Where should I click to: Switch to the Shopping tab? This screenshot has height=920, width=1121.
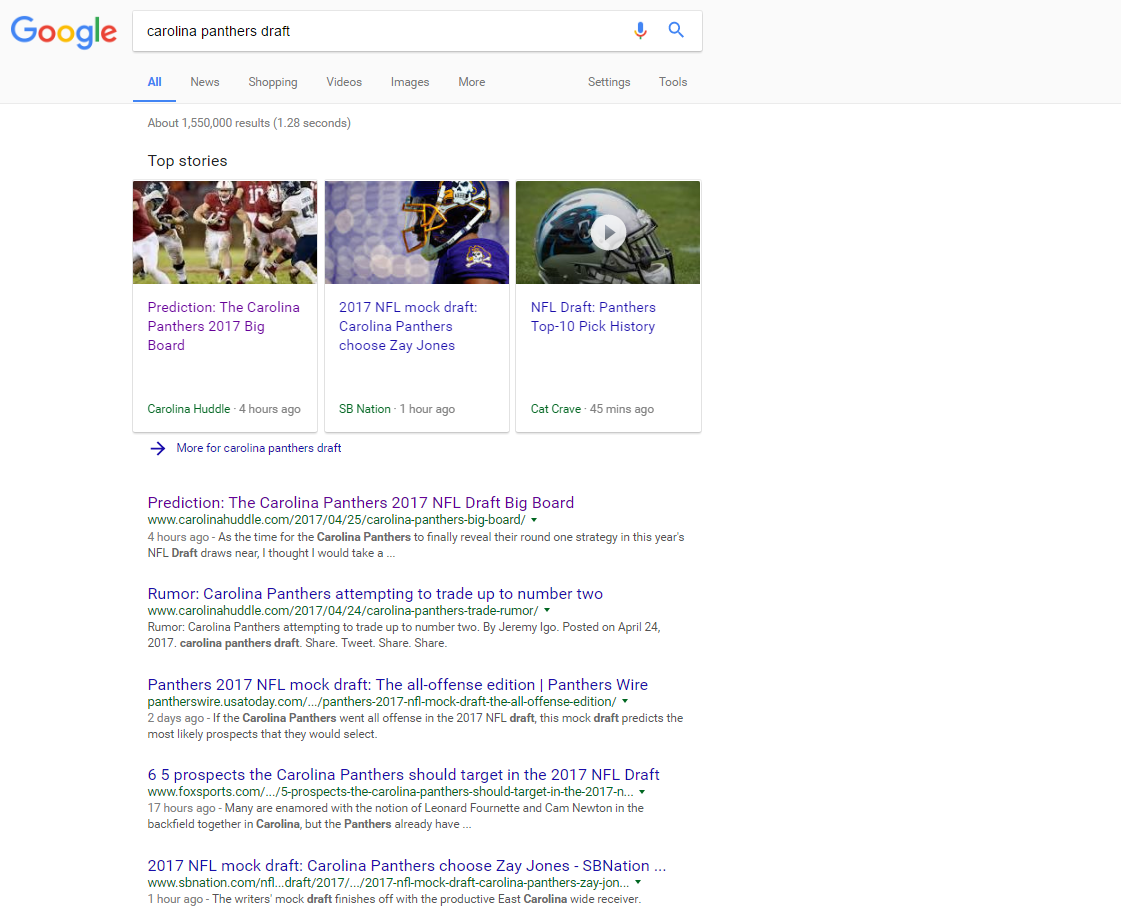click(x=272, y=82)
